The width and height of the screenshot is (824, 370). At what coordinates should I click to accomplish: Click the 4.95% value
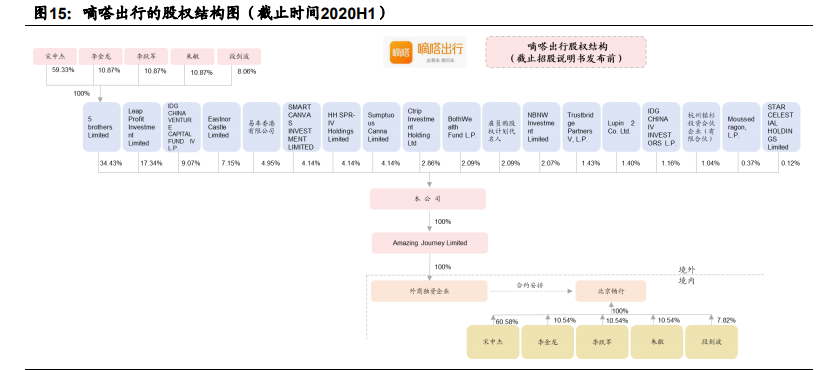tap(270, 163)
